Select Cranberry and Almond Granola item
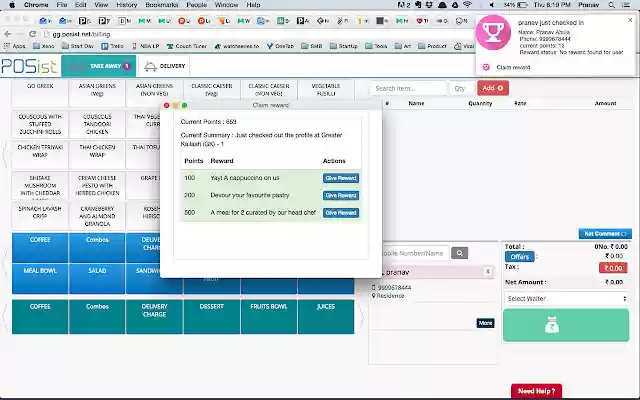 tap(97, 216)
